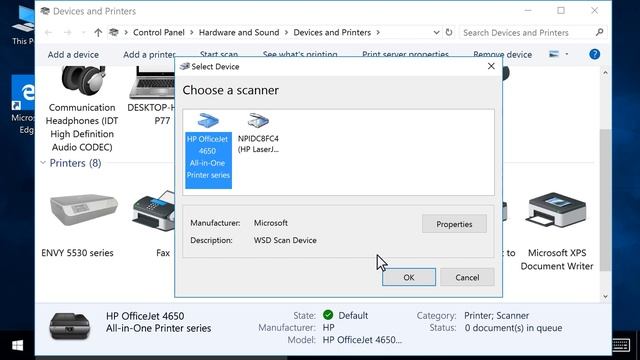The width and height of the screenshot is (640, 360).
Task: Click HP OfficeJet 4650 details pane icon
Action: (x=69, y=326)
